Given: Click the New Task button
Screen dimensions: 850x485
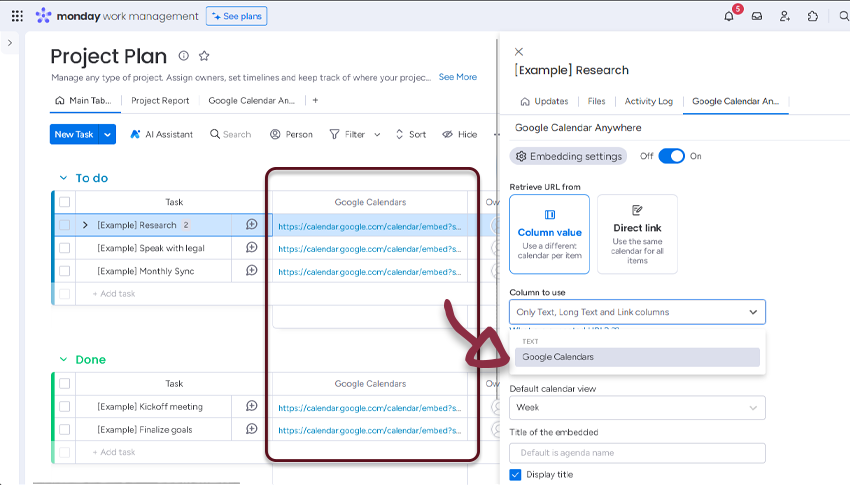Looking at the screenshot, I should pos(73,134).
